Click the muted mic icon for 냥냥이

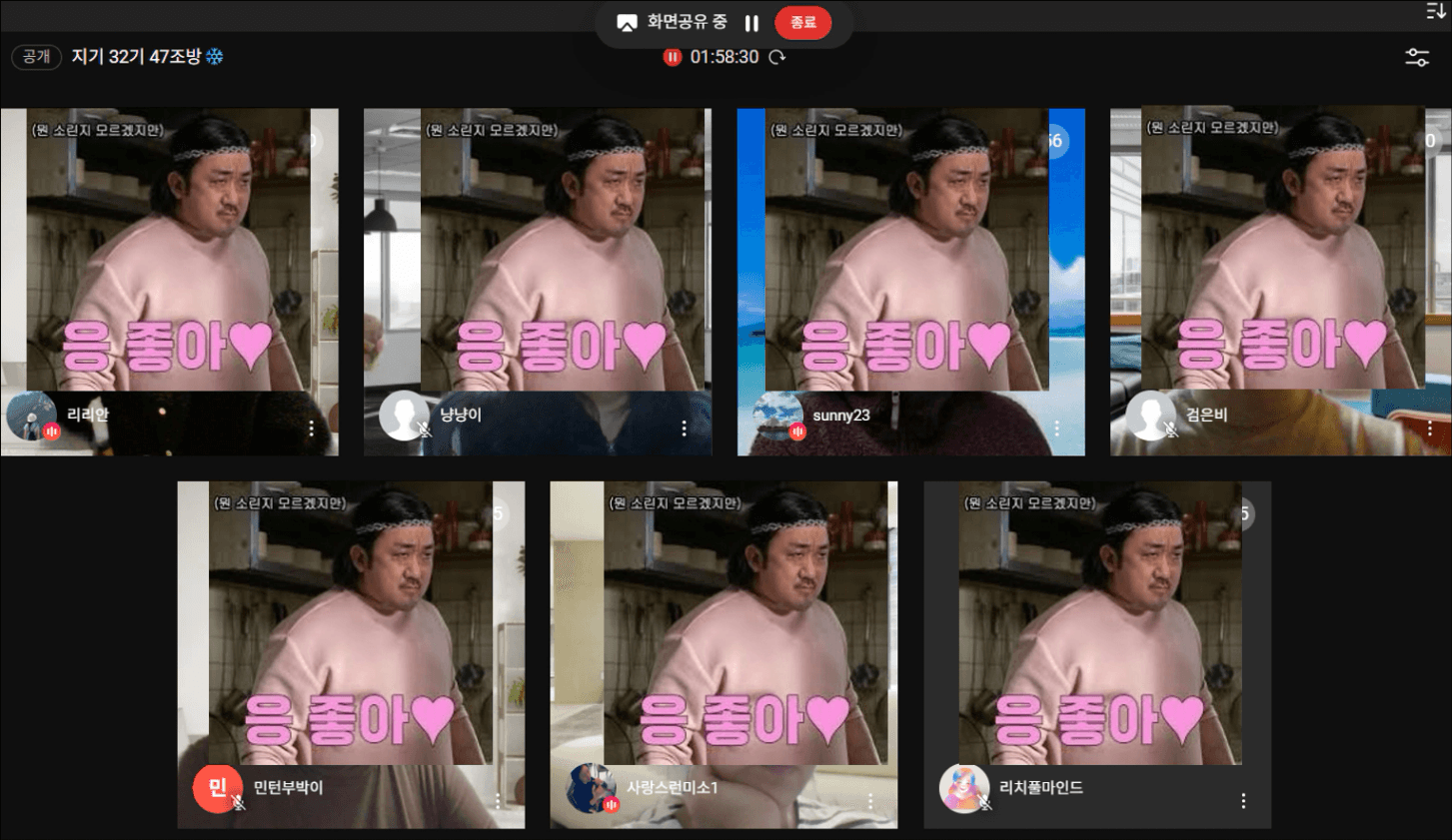[424, 430]
